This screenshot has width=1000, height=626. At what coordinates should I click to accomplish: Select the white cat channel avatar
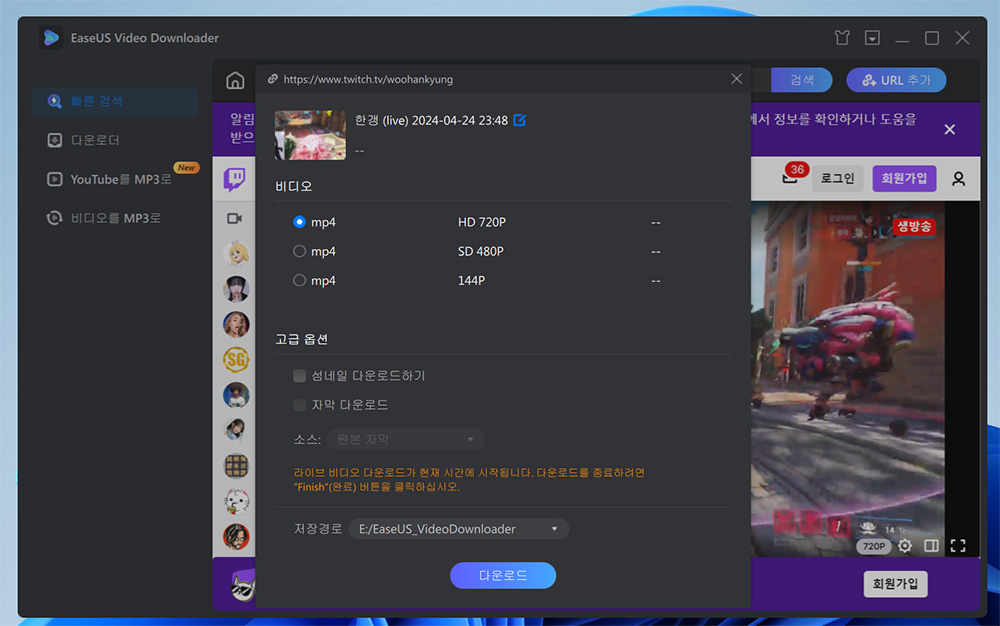[x=236, y=502]
